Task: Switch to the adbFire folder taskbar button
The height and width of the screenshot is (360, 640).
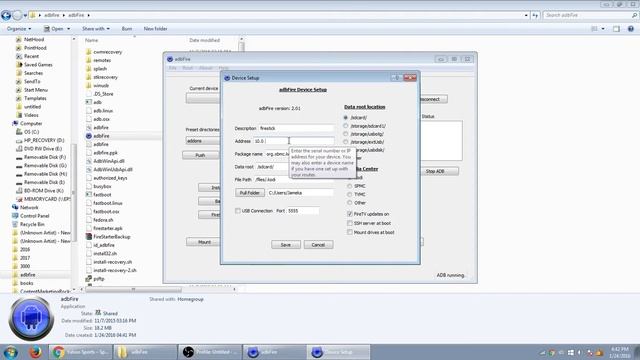Action: (x=145, y=352)
